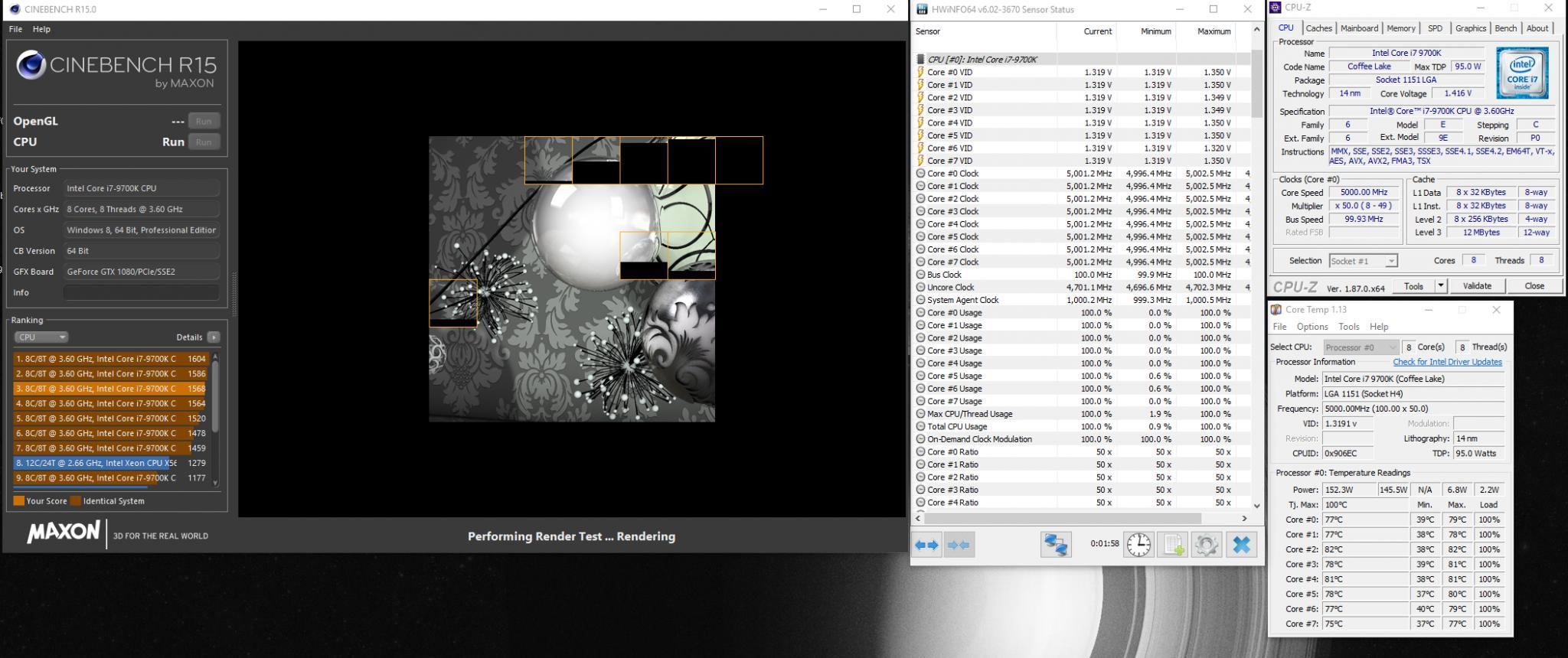Select System Agent Clock sensor row

(x=1082, y=300)
